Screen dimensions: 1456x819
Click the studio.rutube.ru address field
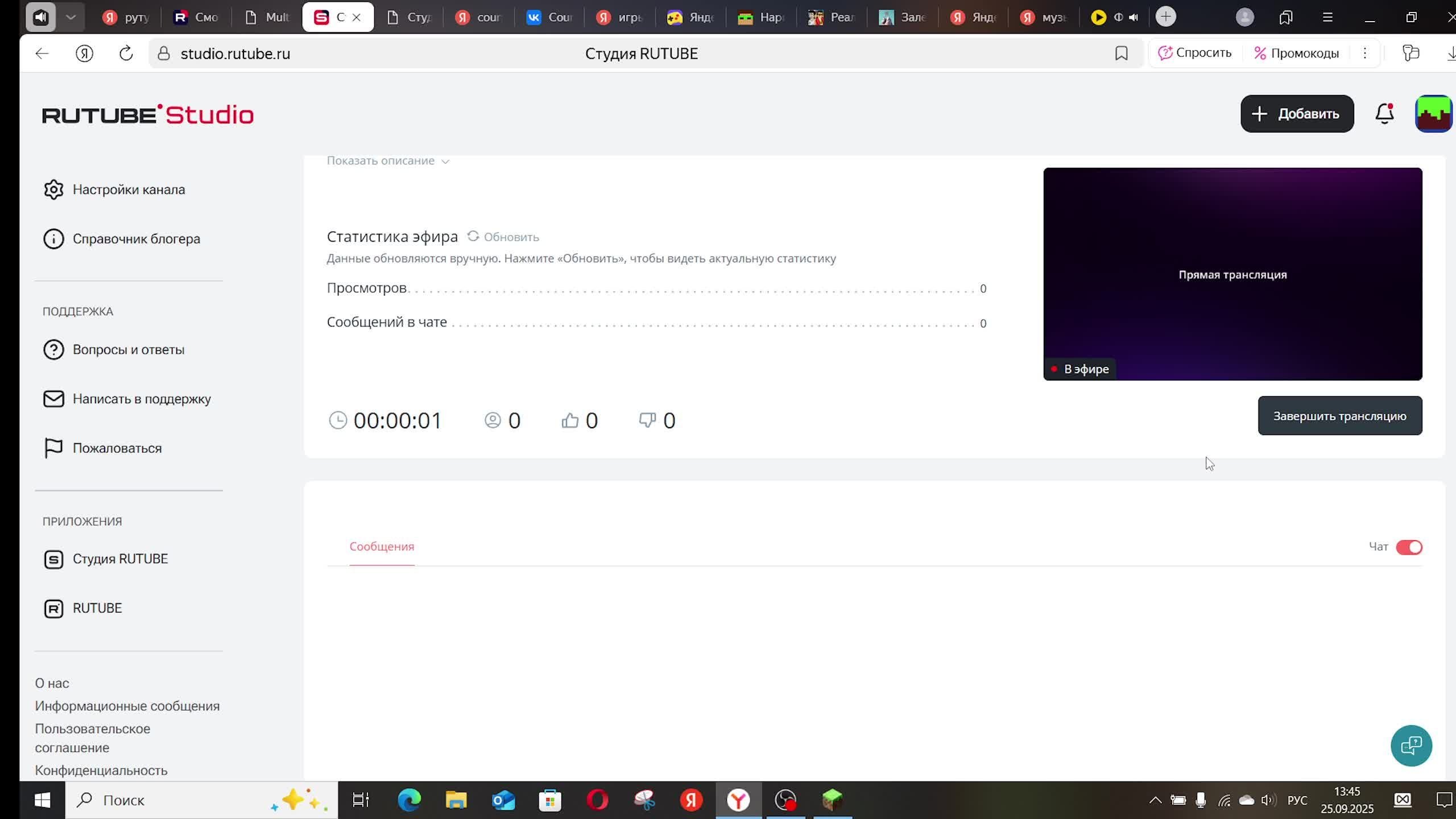[x=235, y=53]
